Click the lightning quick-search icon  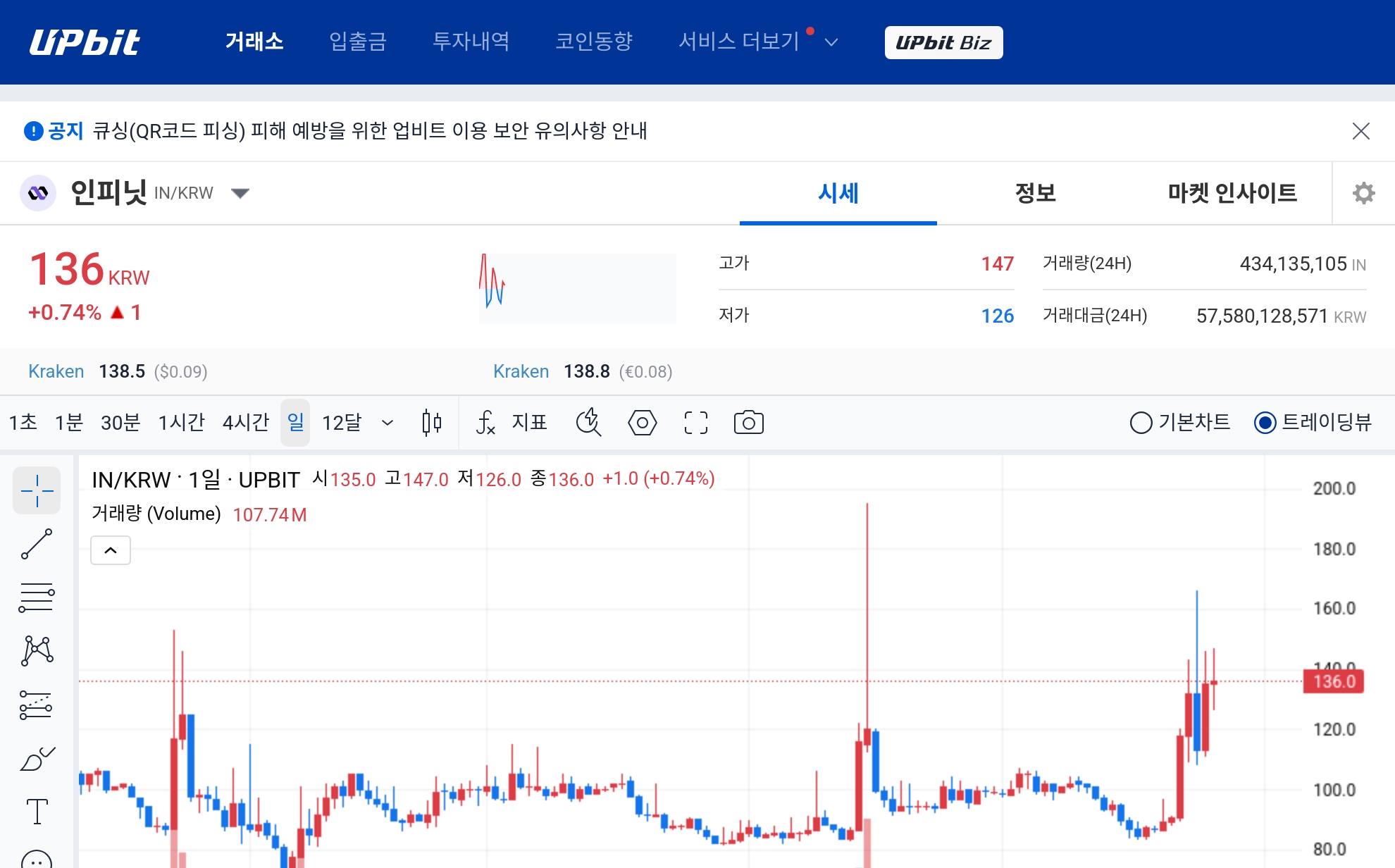(589, 423)
